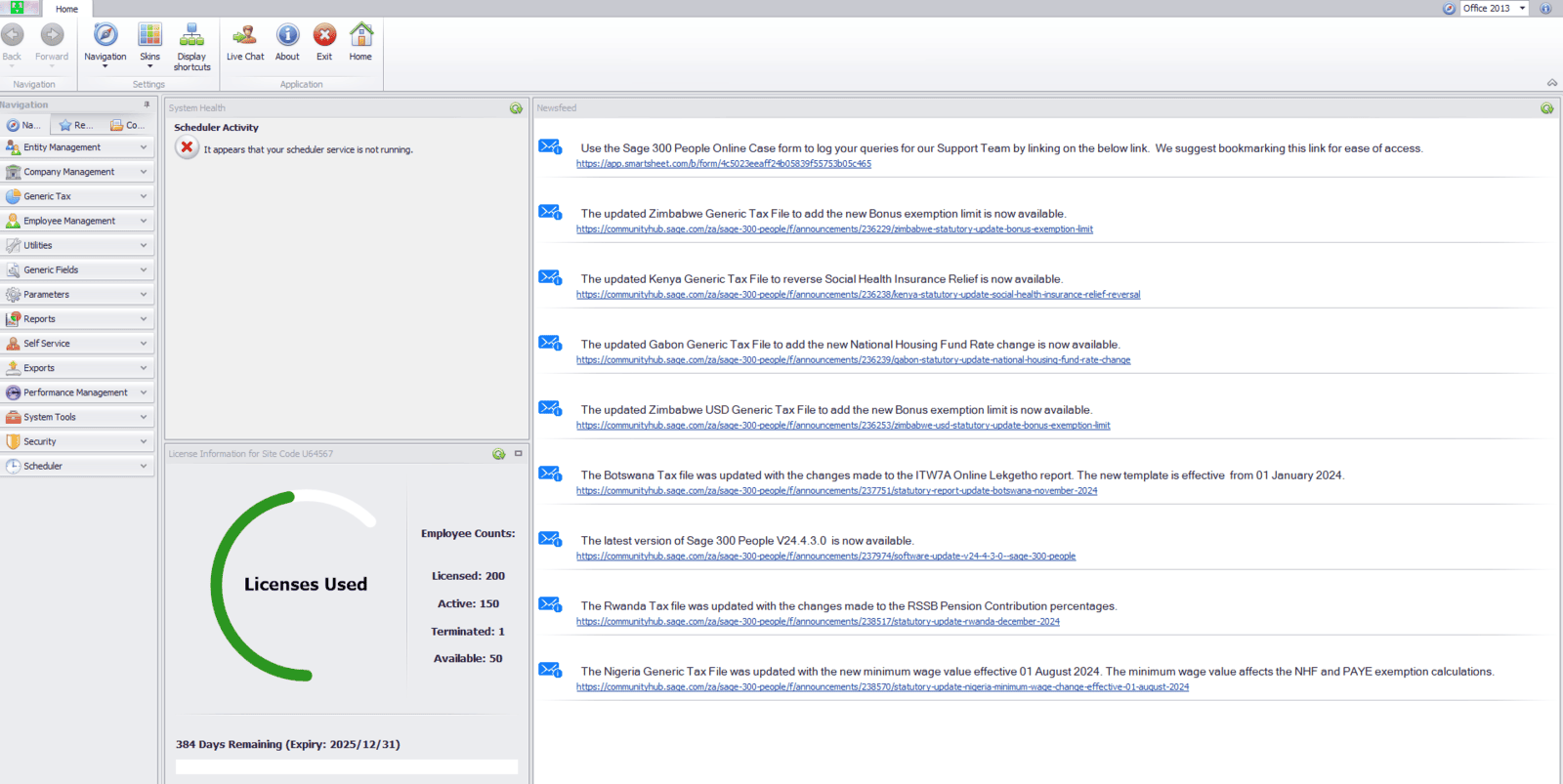Click the red Exit button
Viewport: 1563px width, 784px height.
[324, 43]
